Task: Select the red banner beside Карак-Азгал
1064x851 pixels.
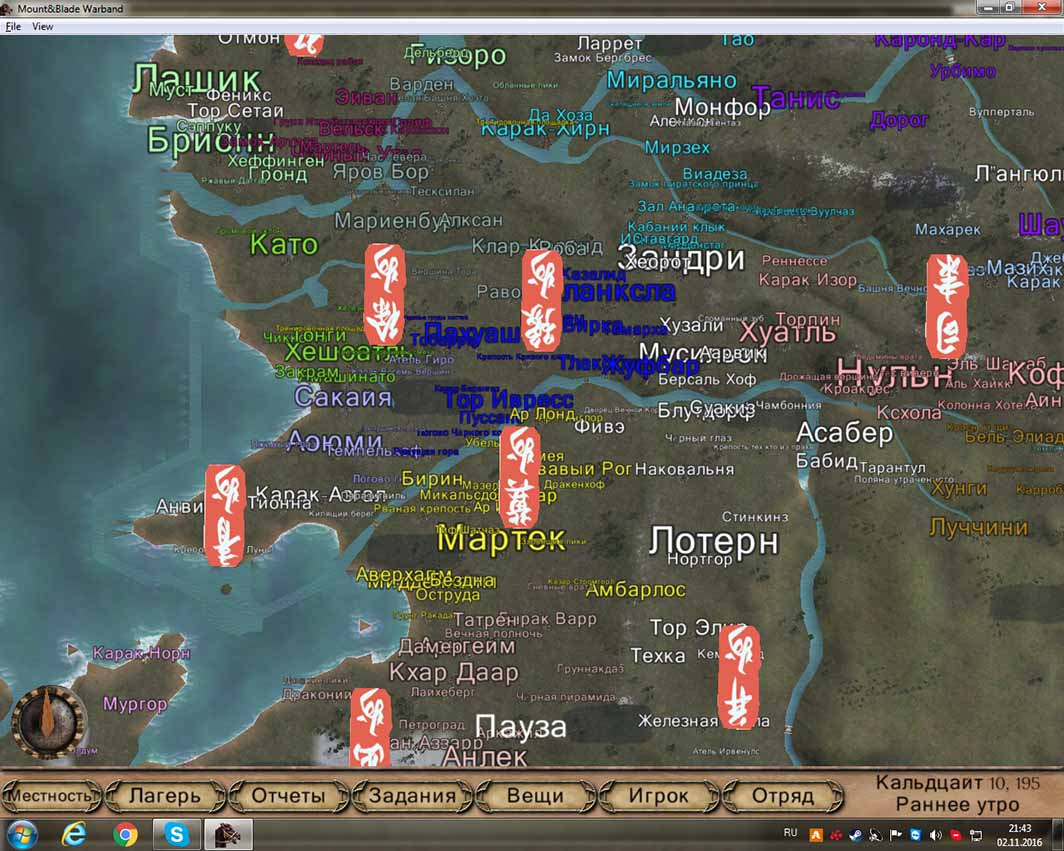Action: point(224,515)
